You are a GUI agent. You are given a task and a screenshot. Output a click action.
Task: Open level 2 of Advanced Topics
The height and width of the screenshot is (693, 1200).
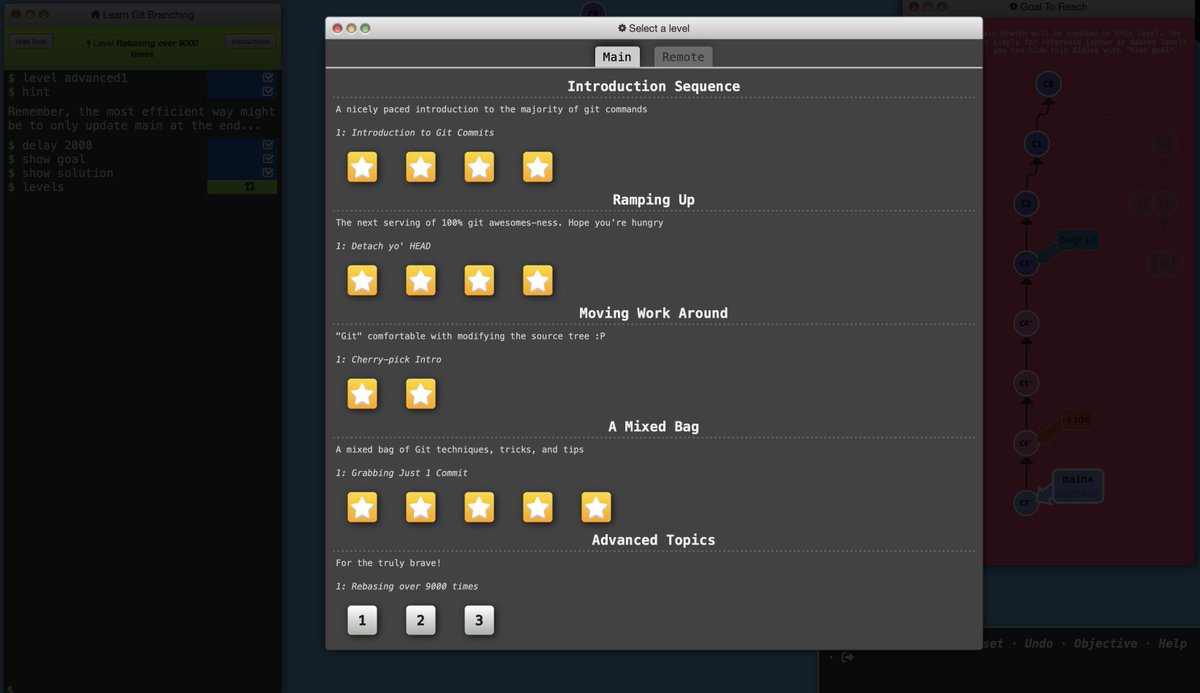click(420, 620)
